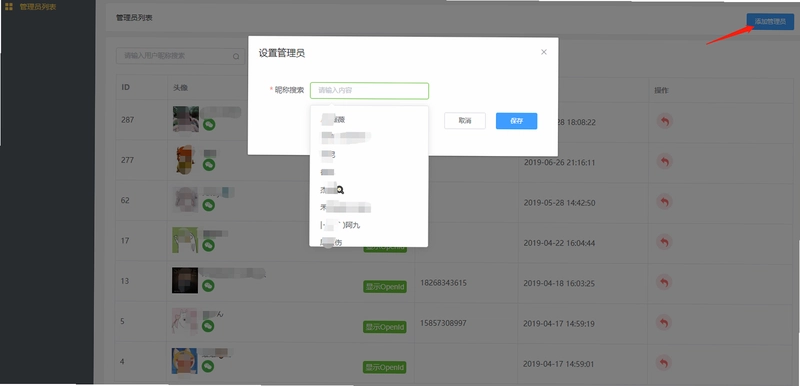
Task: Click the search magnifier icon
Action: tap(236, 57)
